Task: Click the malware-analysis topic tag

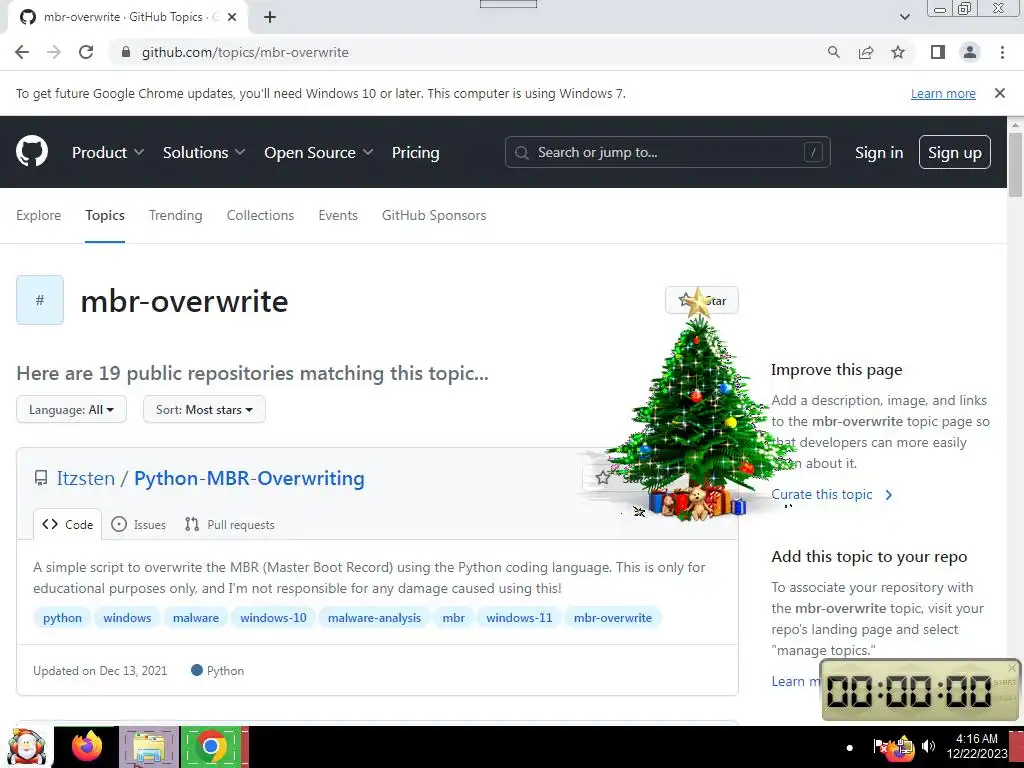Action: 374,618
